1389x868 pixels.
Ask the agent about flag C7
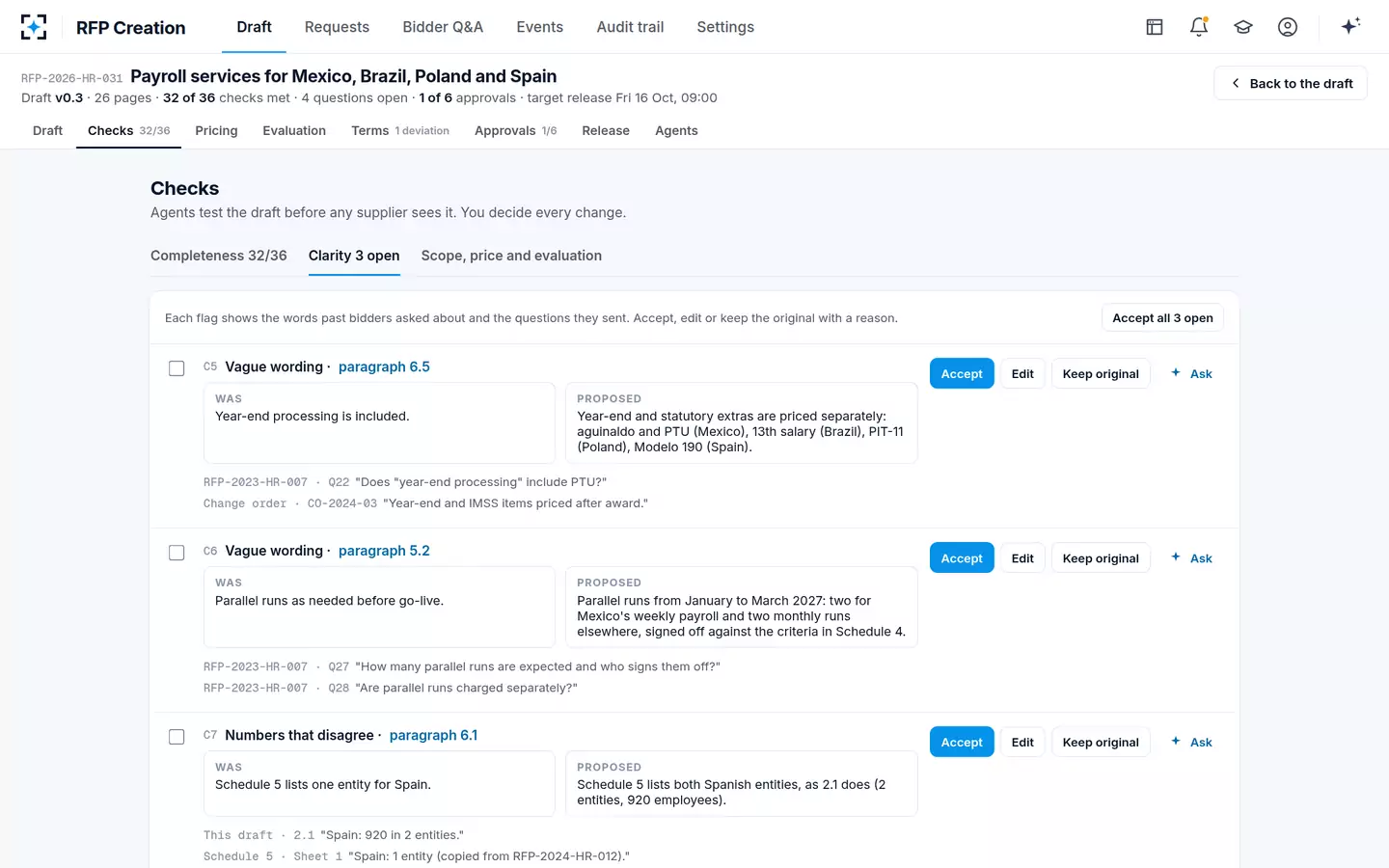[x=1191, y=743]
